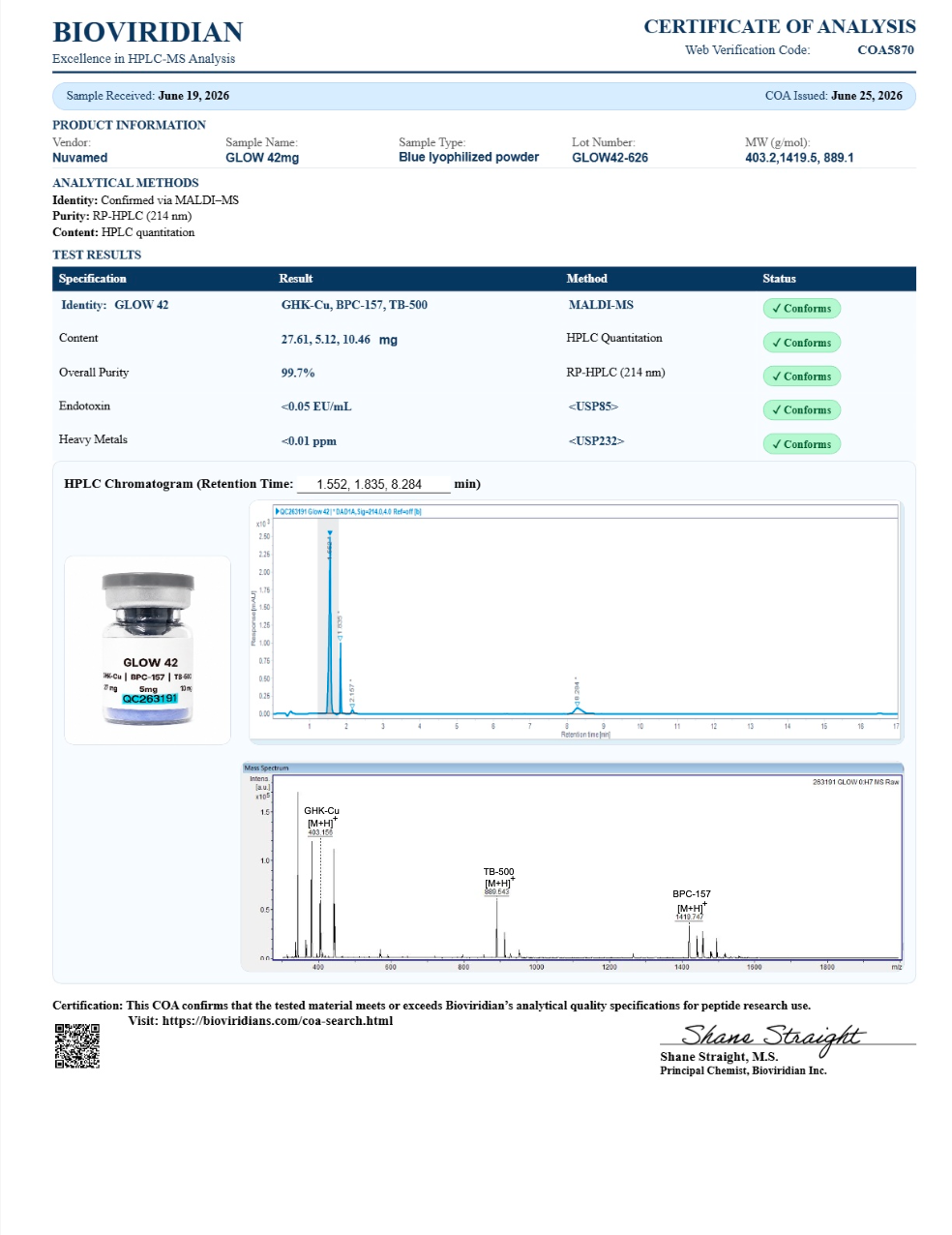Select lot number GLOW42-626
This screenshot has width=952, height=1235.
(610, 158)
